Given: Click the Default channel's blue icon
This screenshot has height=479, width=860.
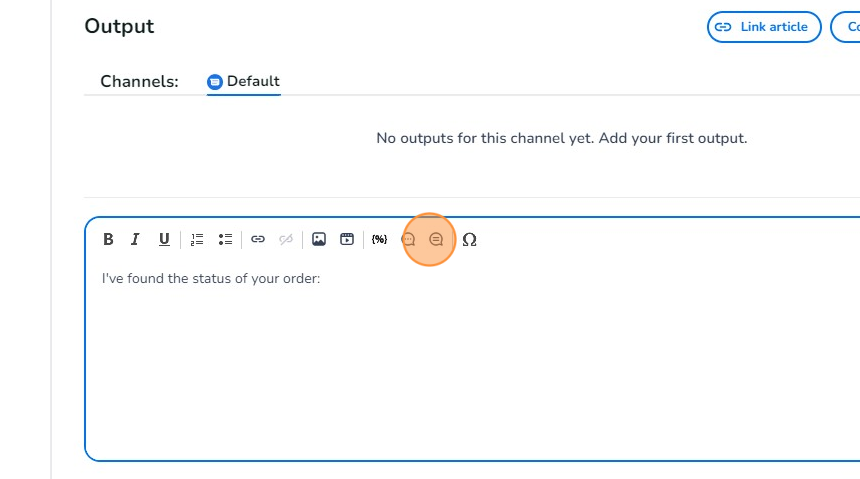Looking at the screenshot, I should (x=215, y=82).
